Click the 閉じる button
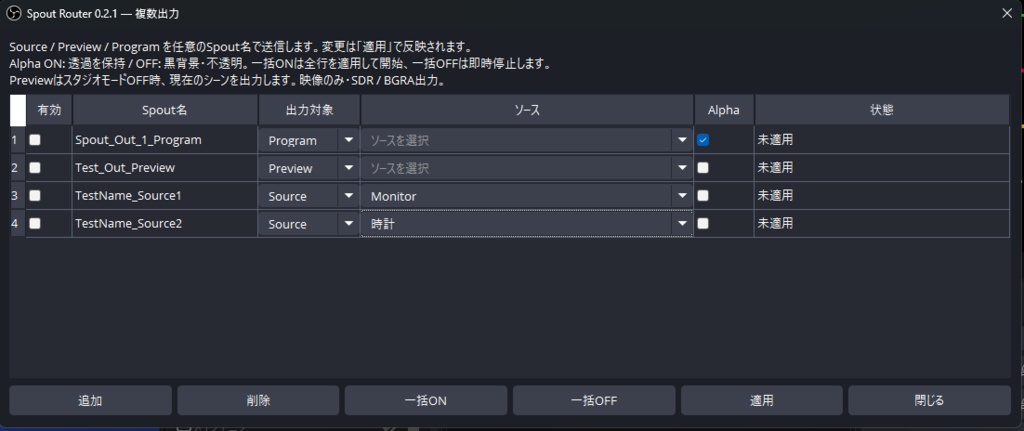The width and height of the screenshot is (1024, 431). pyautogui.click(x=929, y=400)
